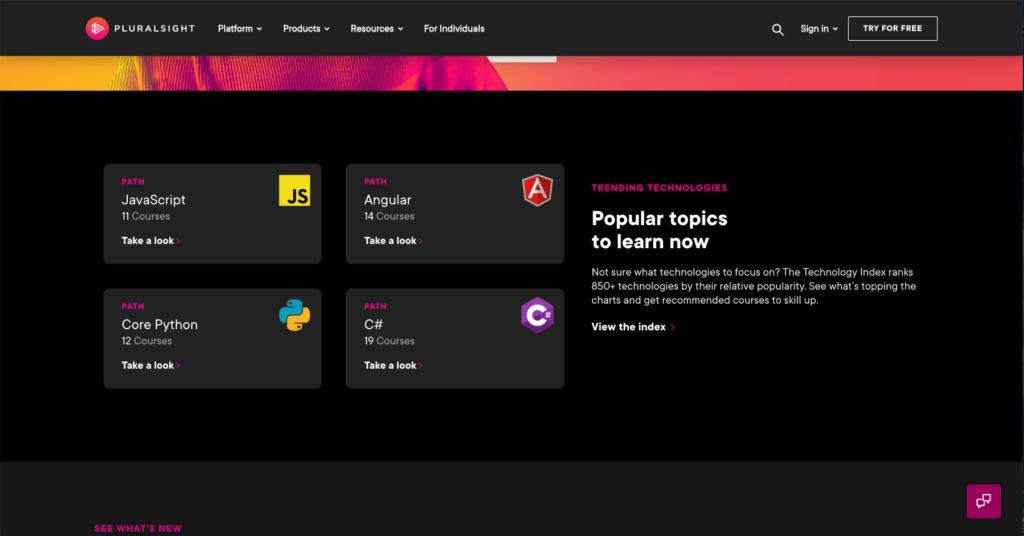Click the C# hexagon logo icon

[537, 315]
